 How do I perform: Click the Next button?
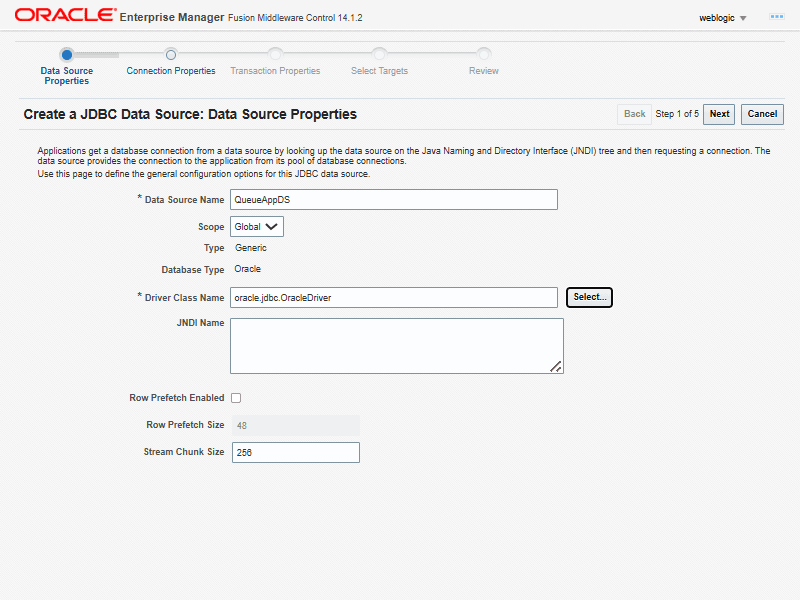719,114
